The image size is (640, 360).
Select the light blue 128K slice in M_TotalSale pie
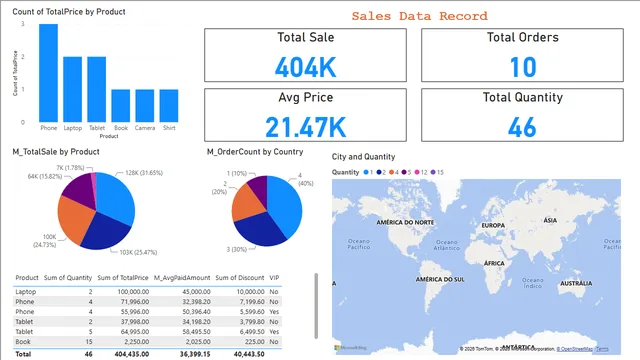116,198
